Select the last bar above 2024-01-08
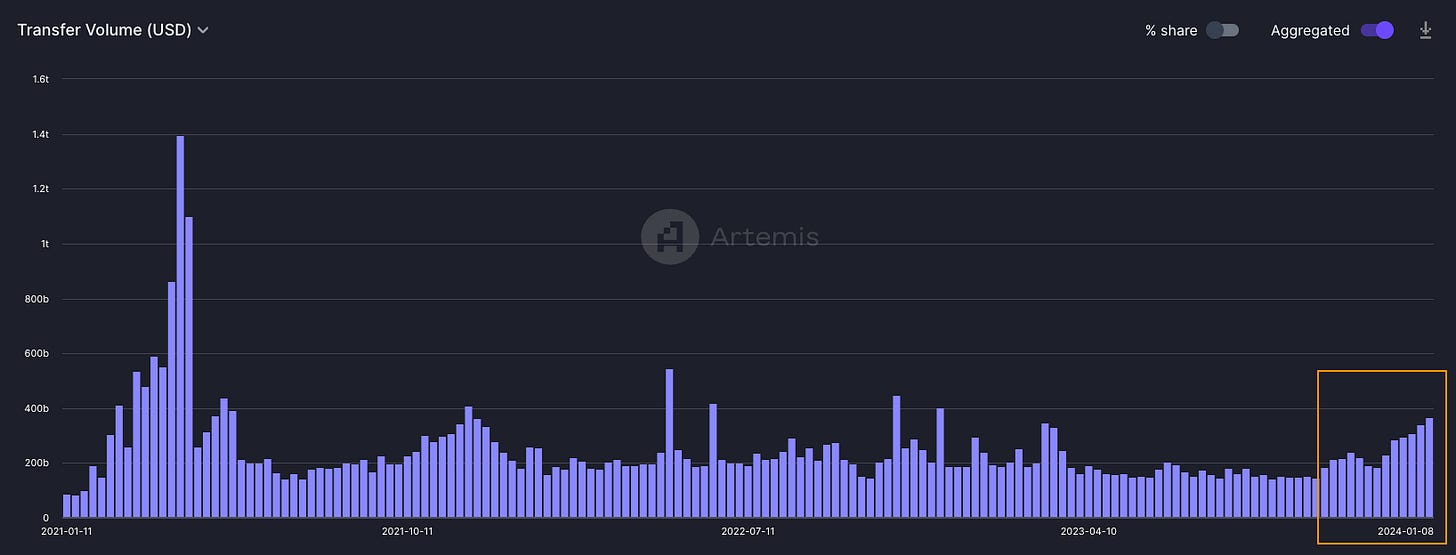This screenshot has height=555, width=1456. (1429, 468)
